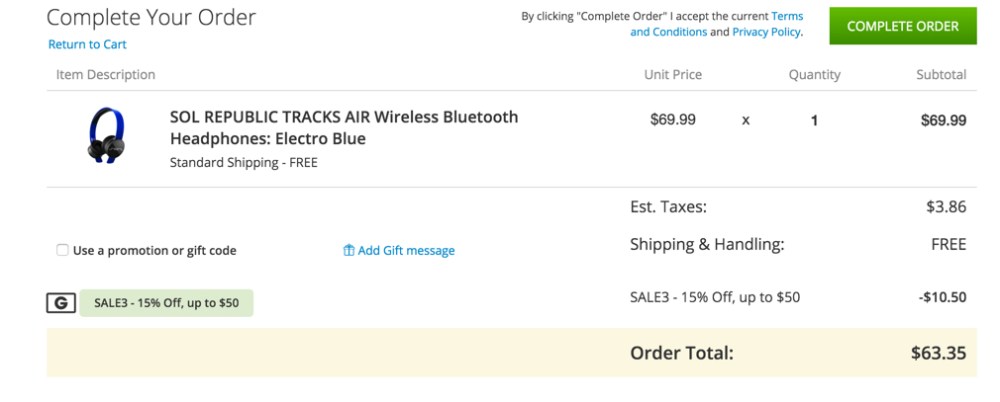
Task: Click the $3.86 estimated taxes amount
Action: click(x=946, y=207)
